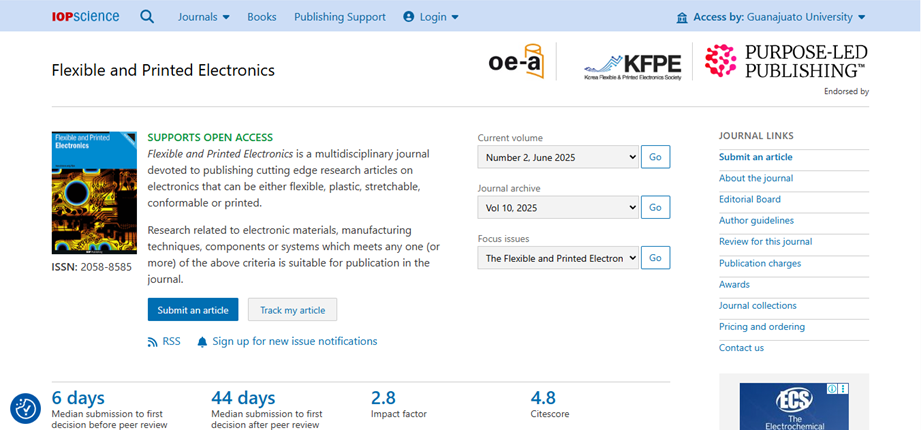Open About the journal link
Screen dimensions: 921x430
[756, 178]
